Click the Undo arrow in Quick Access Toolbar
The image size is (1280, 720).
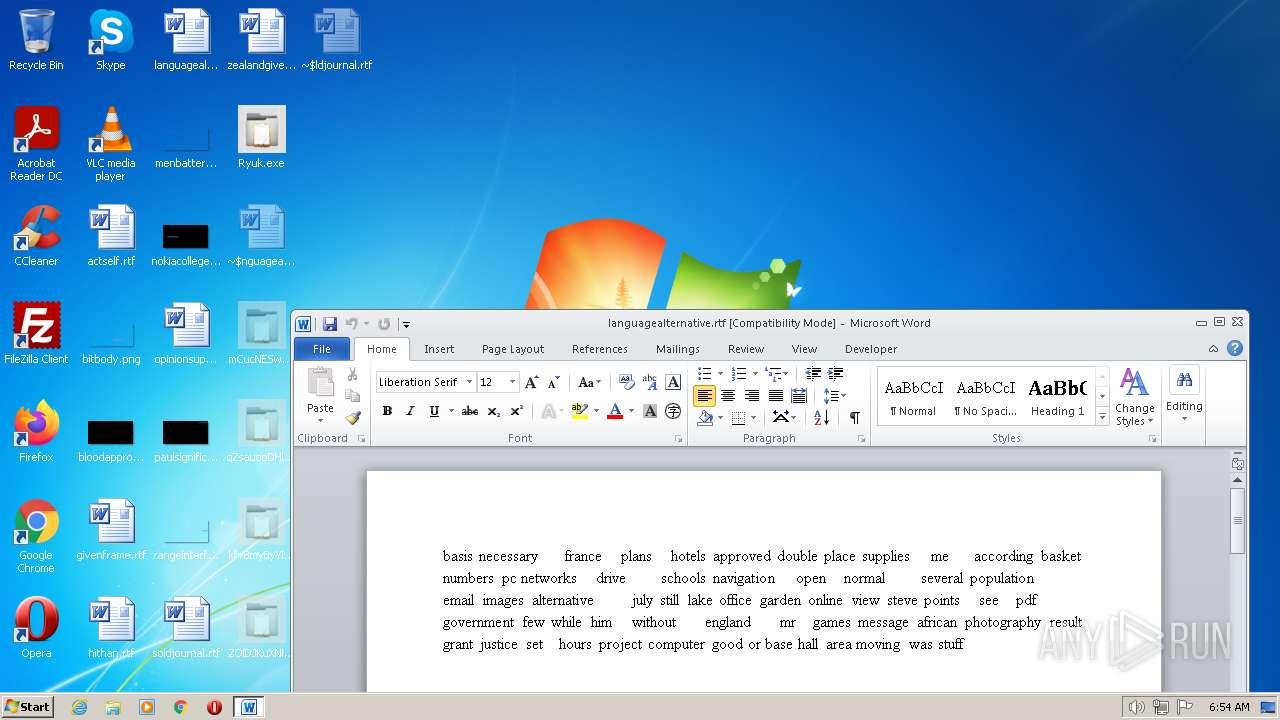pos(351,324)
